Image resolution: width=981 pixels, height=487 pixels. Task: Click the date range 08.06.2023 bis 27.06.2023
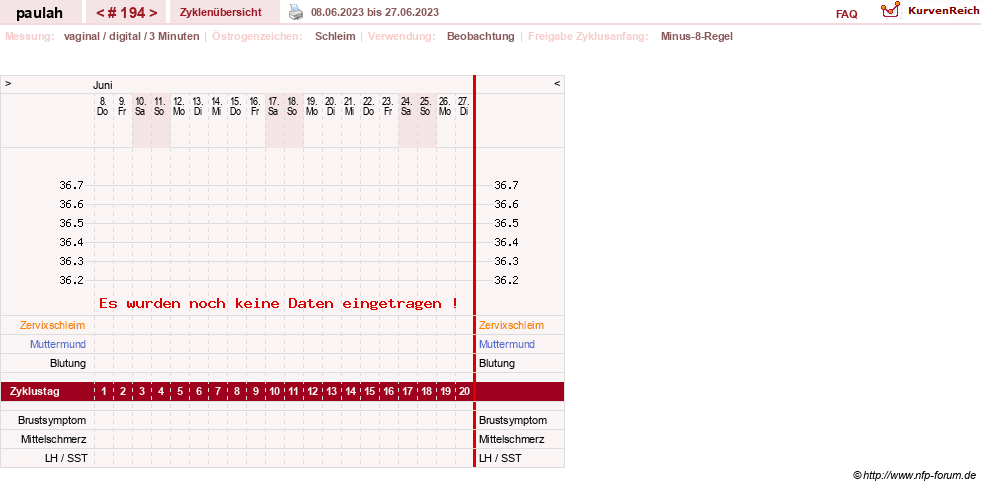[x=375, y=12]
